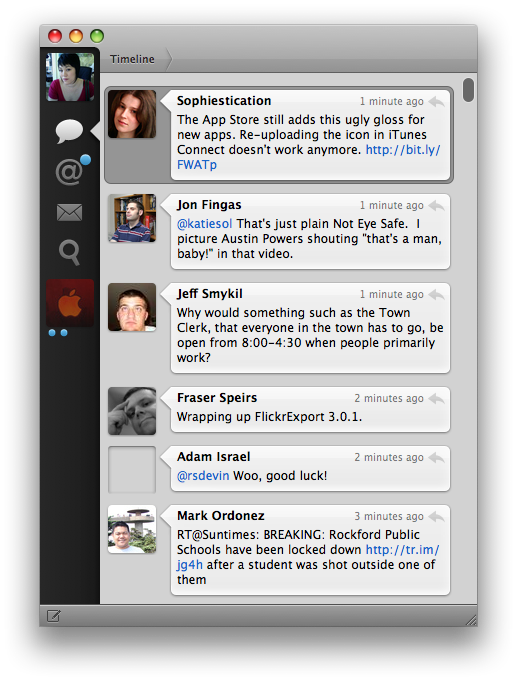Click the vertical scrollbar thumb
517x681 pixels.
tap(468, 90)
